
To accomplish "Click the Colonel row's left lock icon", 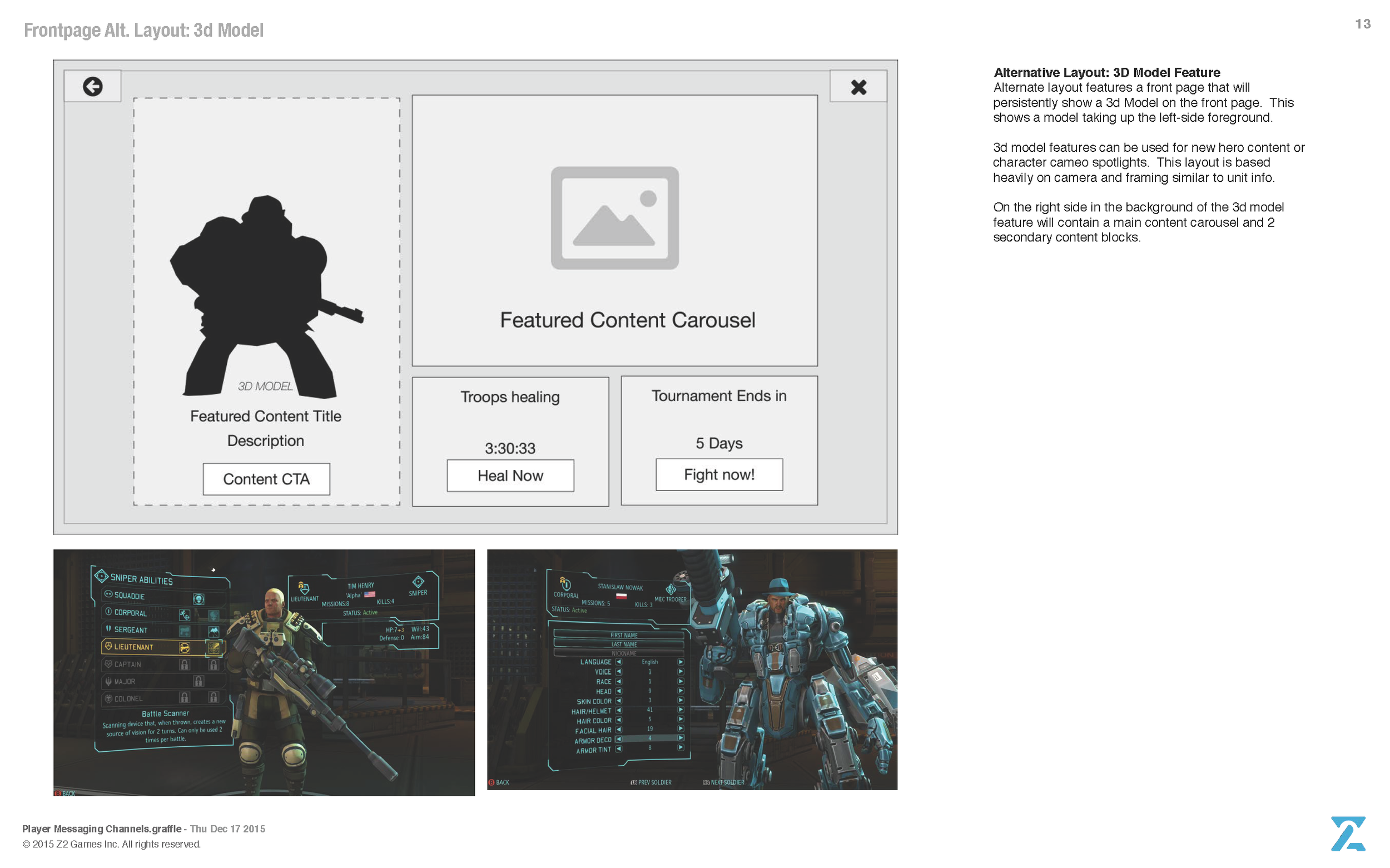I will tap(184, 697).
